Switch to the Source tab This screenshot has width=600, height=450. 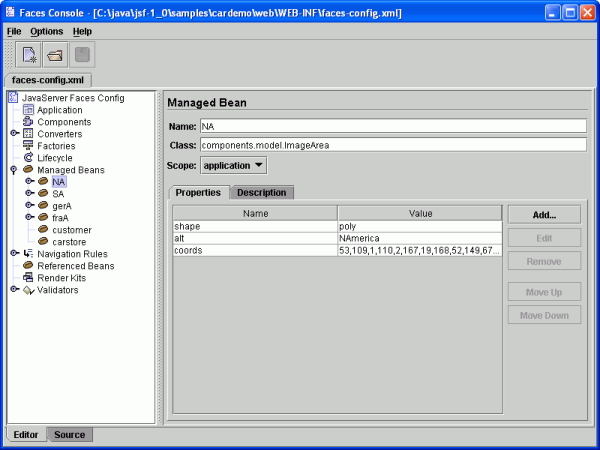(x=69, y=435)
